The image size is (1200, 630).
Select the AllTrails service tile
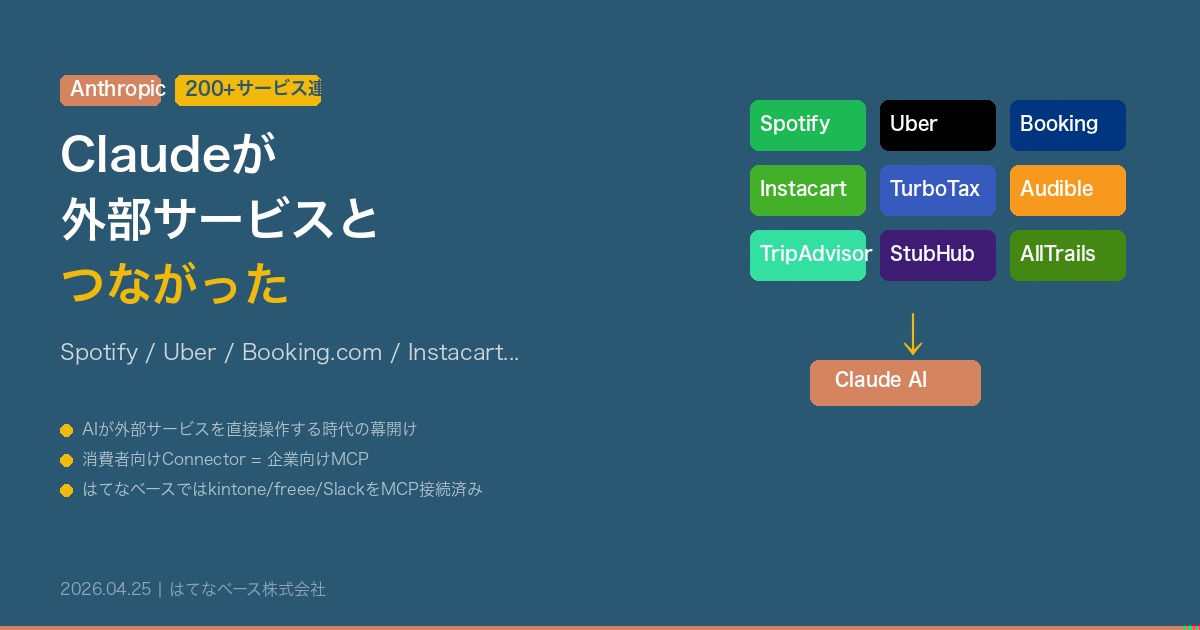[x=1068, y=255]
